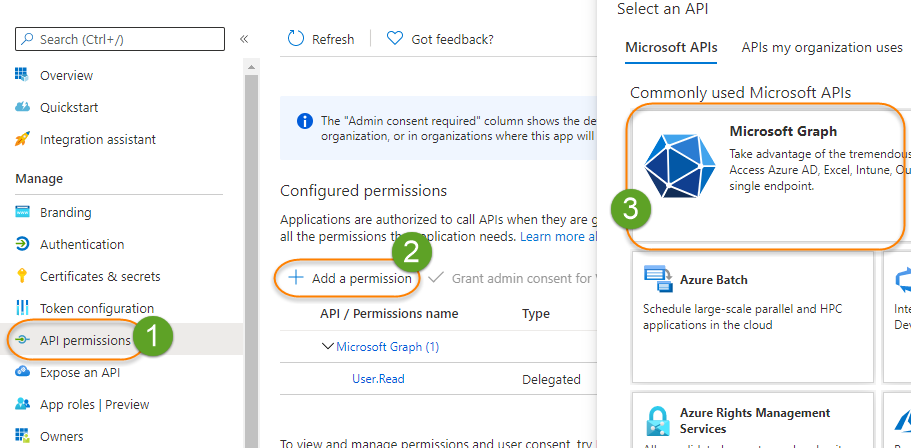Click the App roles people icon

(x=22, y=404)
